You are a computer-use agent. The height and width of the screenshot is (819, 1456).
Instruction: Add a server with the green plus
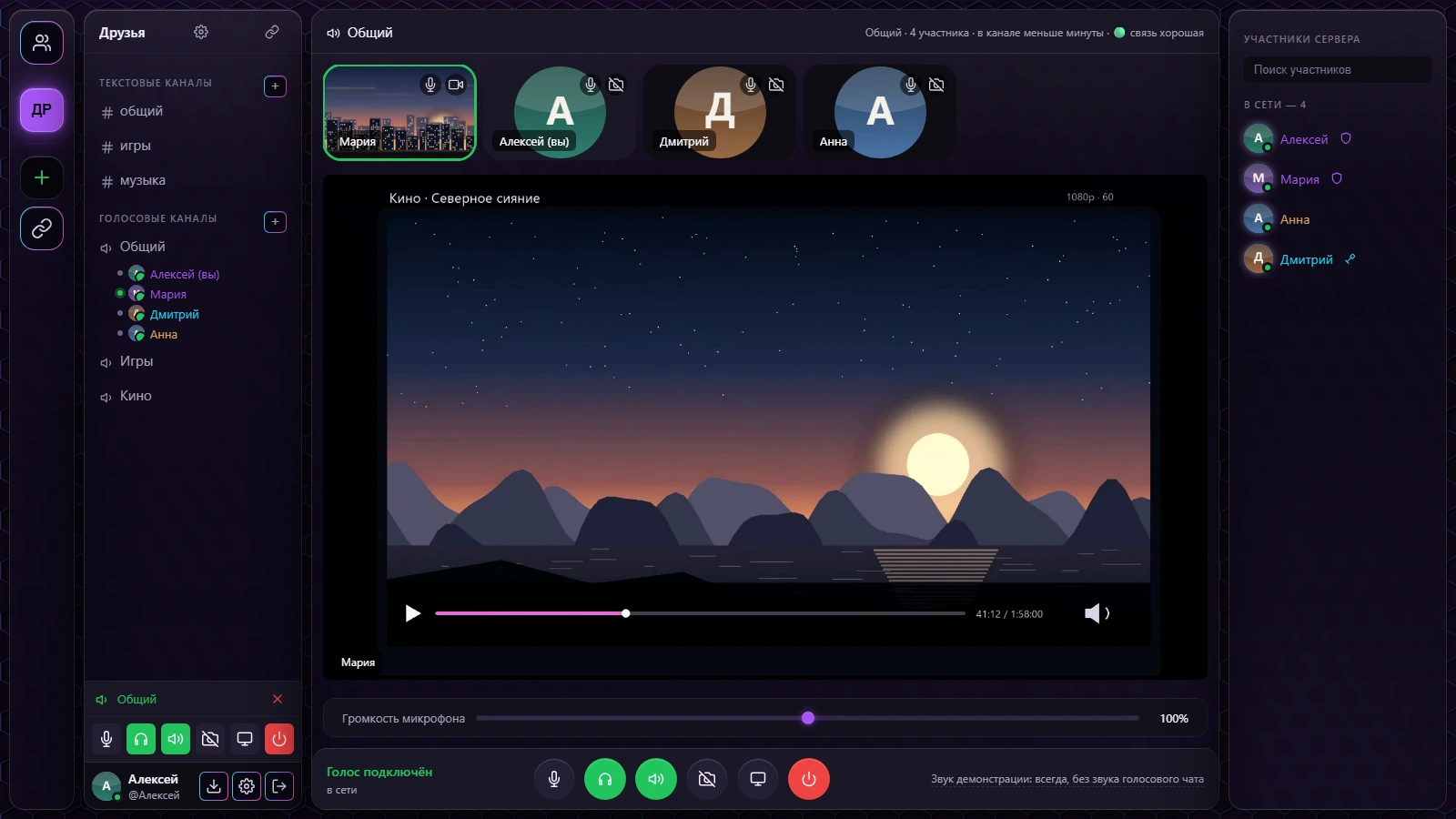point(42,177)
